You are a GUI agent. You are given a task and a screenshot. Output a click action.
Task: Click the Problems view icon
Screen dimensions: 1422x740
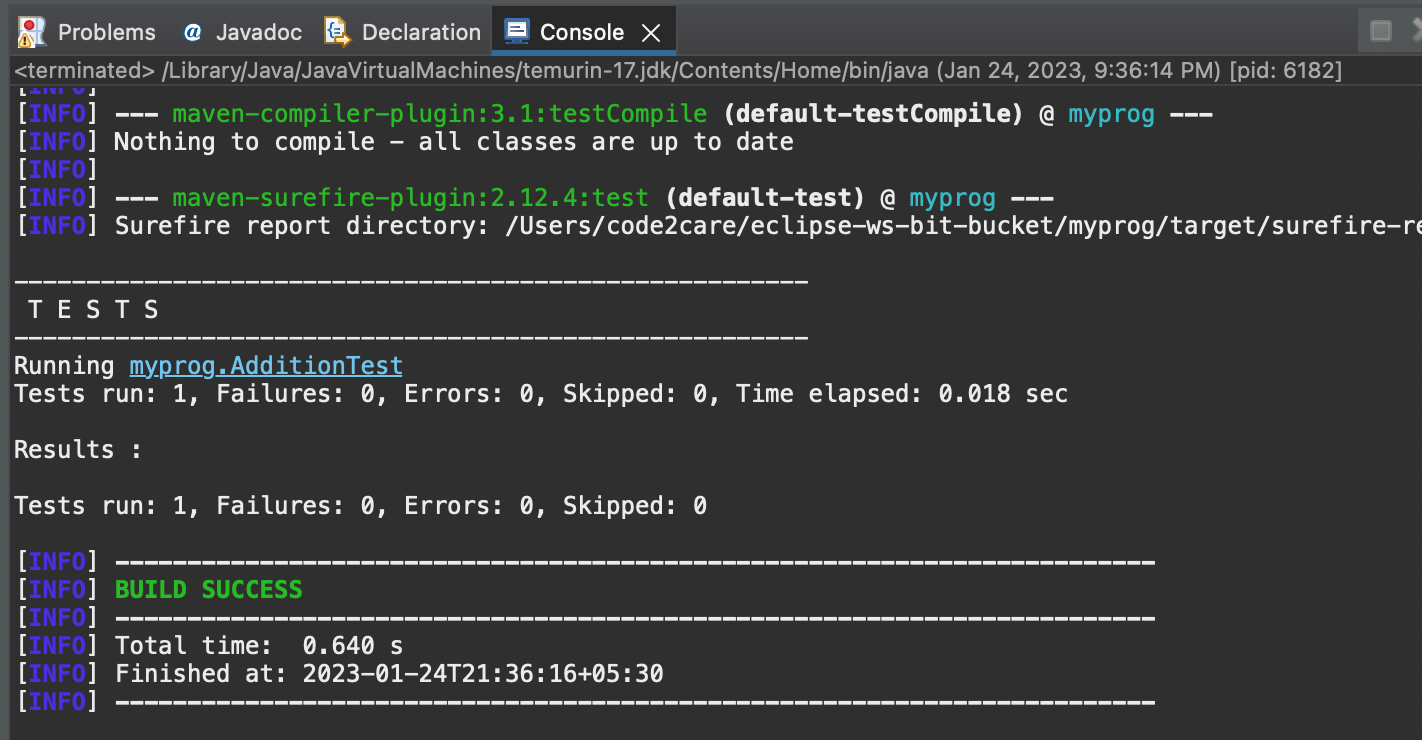coord(31,31)
